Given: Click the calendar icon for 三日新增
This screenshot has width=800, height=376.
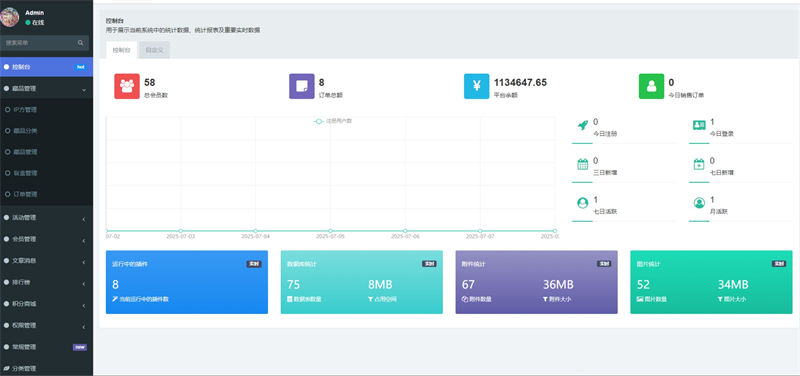Looking at the screenshot, I should [x=583, y=164].
